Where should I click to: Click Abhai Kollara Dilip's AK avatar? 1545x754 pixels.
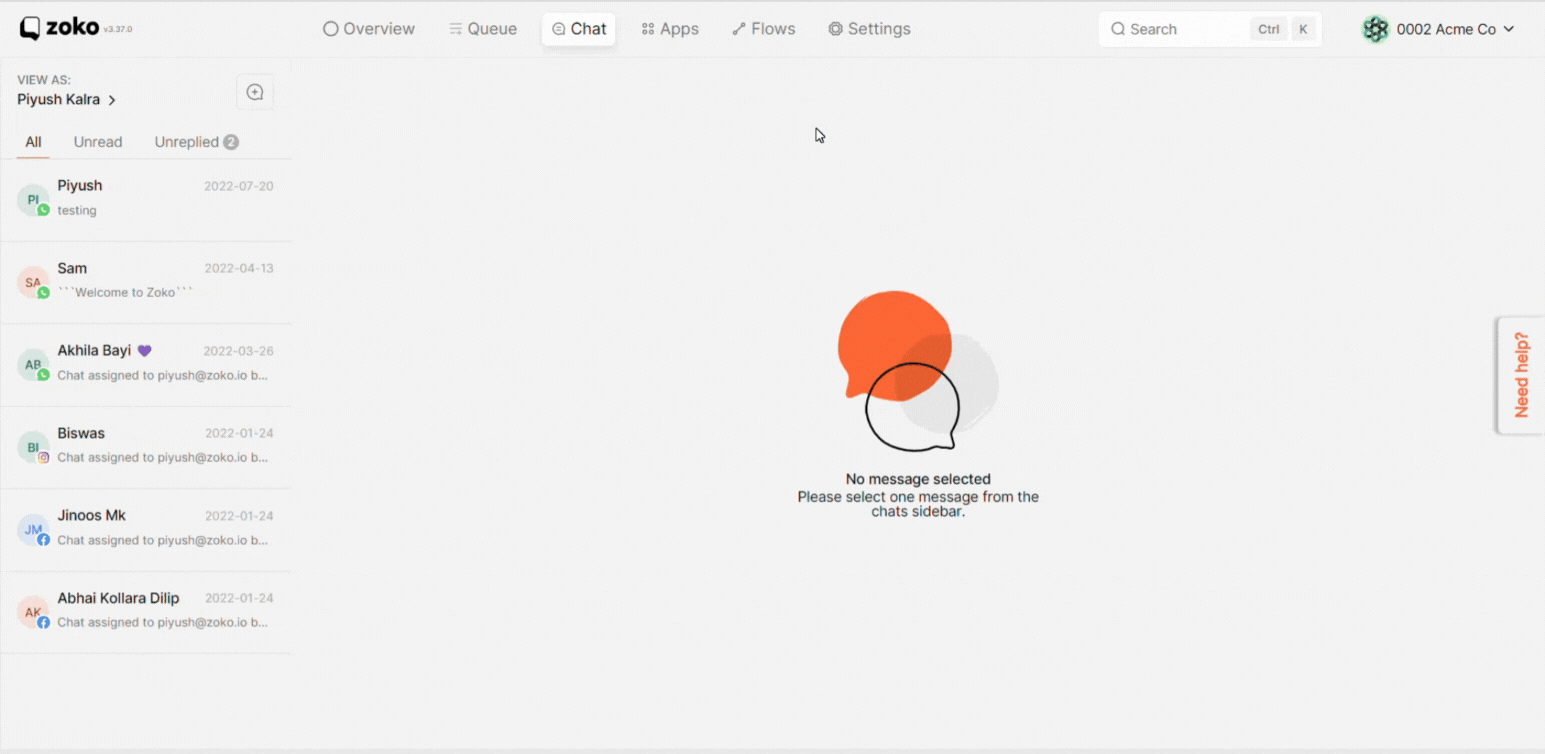coord(33,612)
